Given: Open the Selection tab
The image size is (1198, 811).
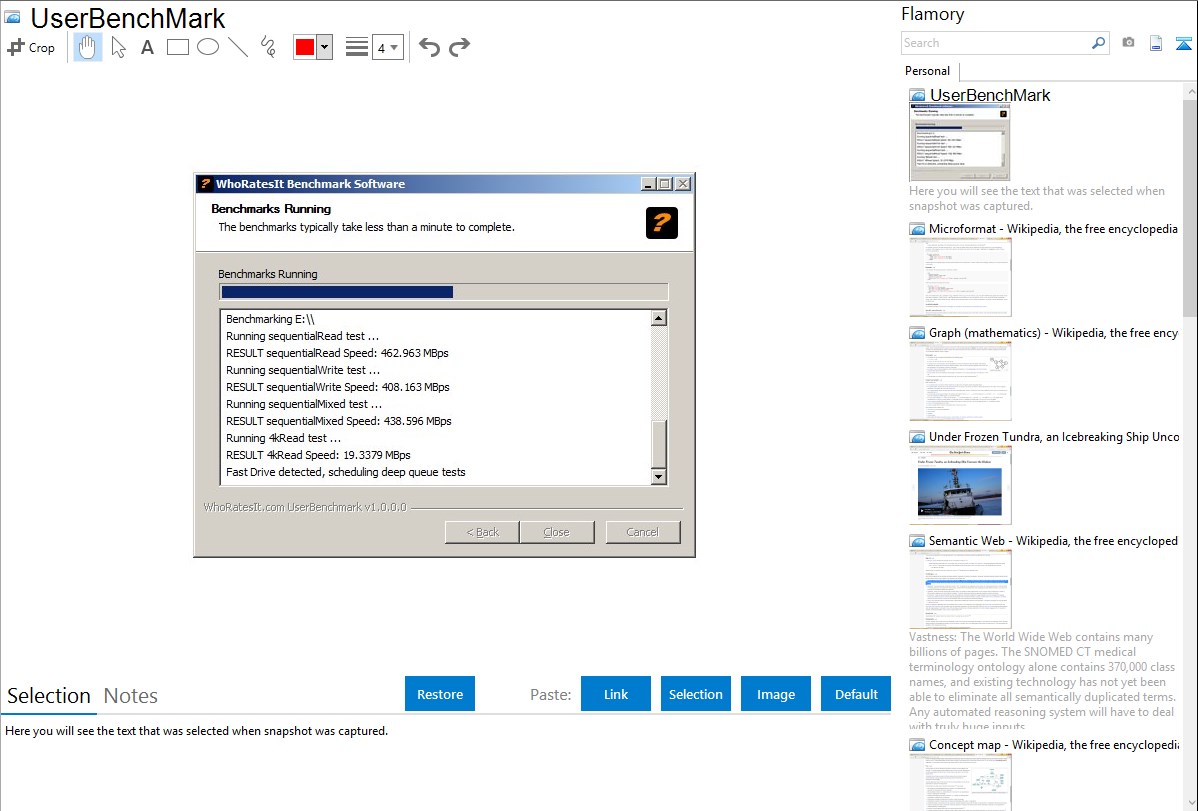Looking at the screenshot, I should pyautogui.click(x=49, y=696).
